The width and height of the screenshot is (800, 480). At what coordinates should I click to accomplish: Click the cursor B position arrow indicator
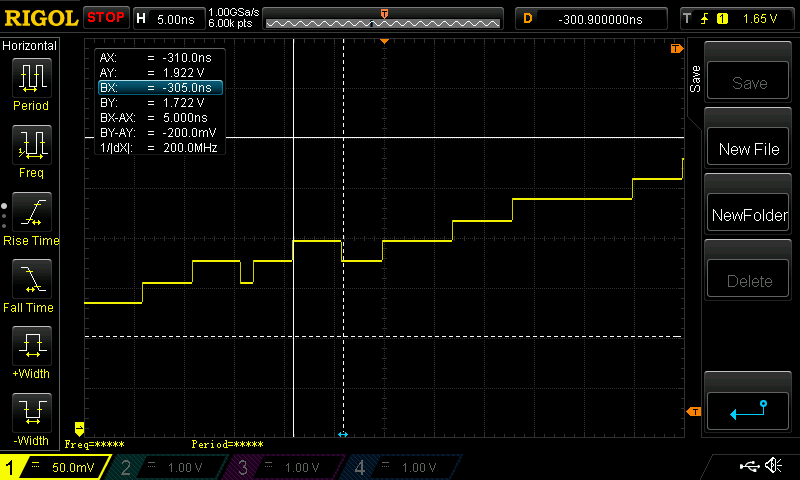343,435
